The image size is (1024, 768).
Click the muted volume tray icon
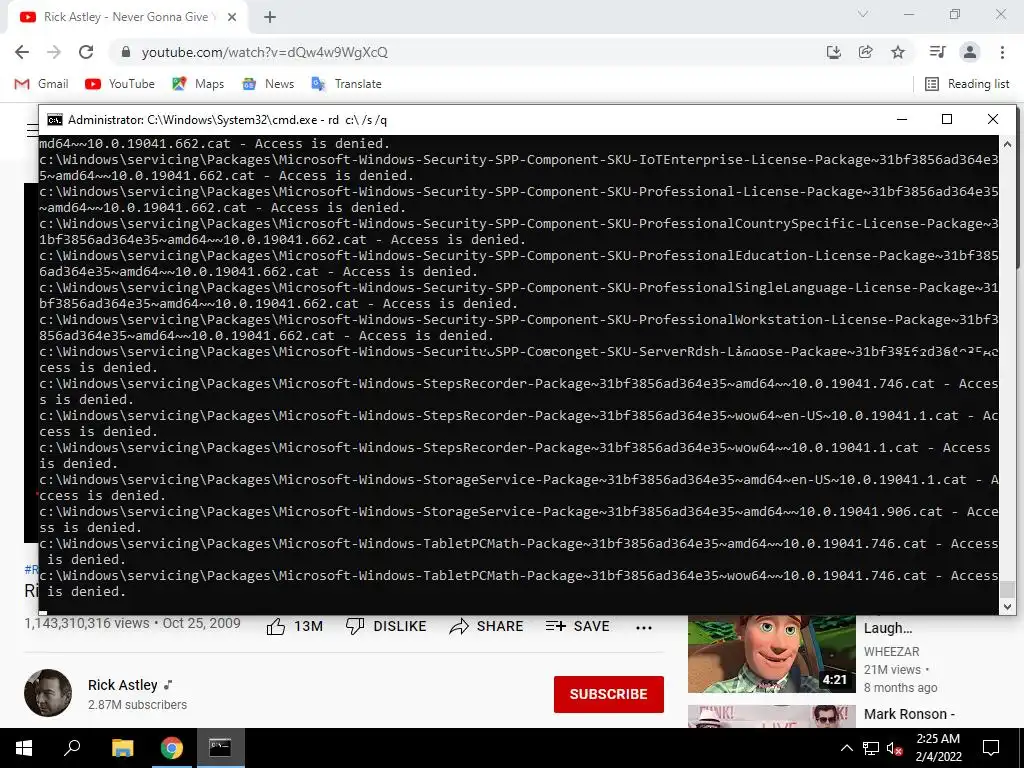coord(895,748)
